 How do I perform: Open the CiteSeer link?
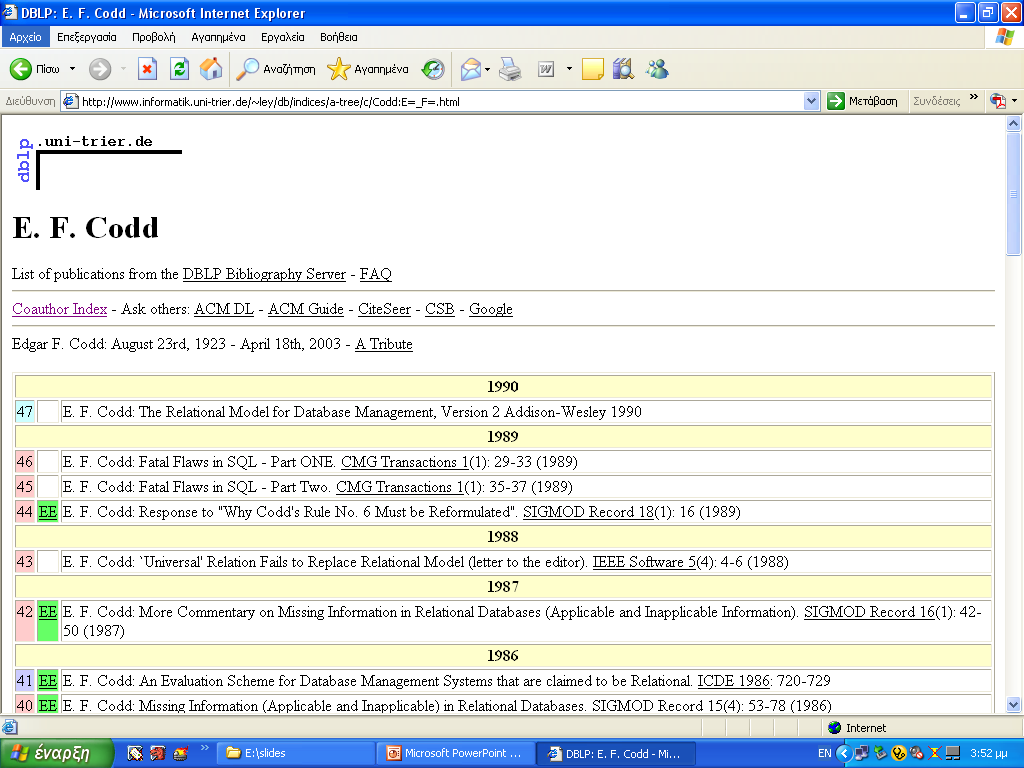(x=384, y=309)
